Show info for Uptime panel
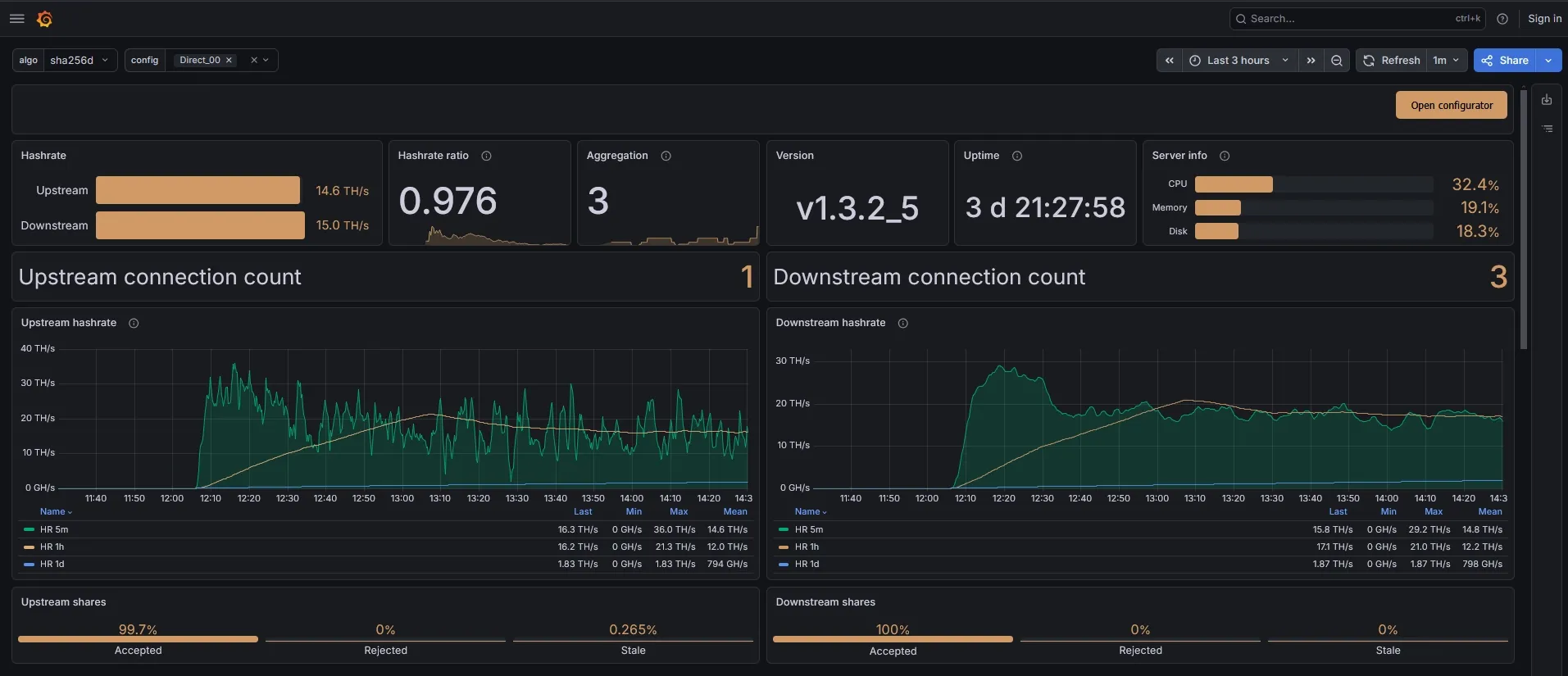The height and width of the screenshot is (676, 1568). 1017,156
